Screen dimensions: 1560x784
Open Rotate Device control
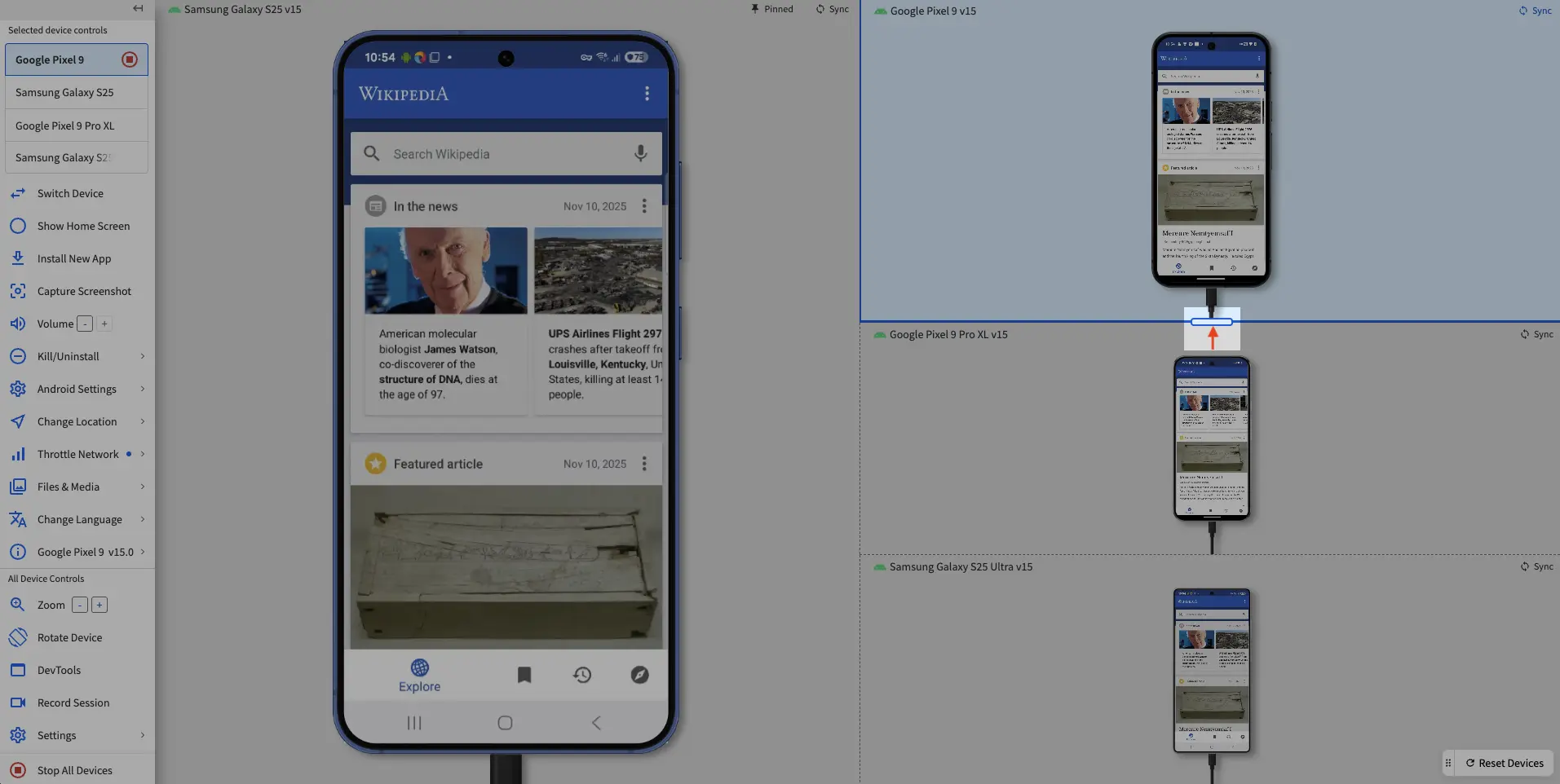(x=69, y=637)
